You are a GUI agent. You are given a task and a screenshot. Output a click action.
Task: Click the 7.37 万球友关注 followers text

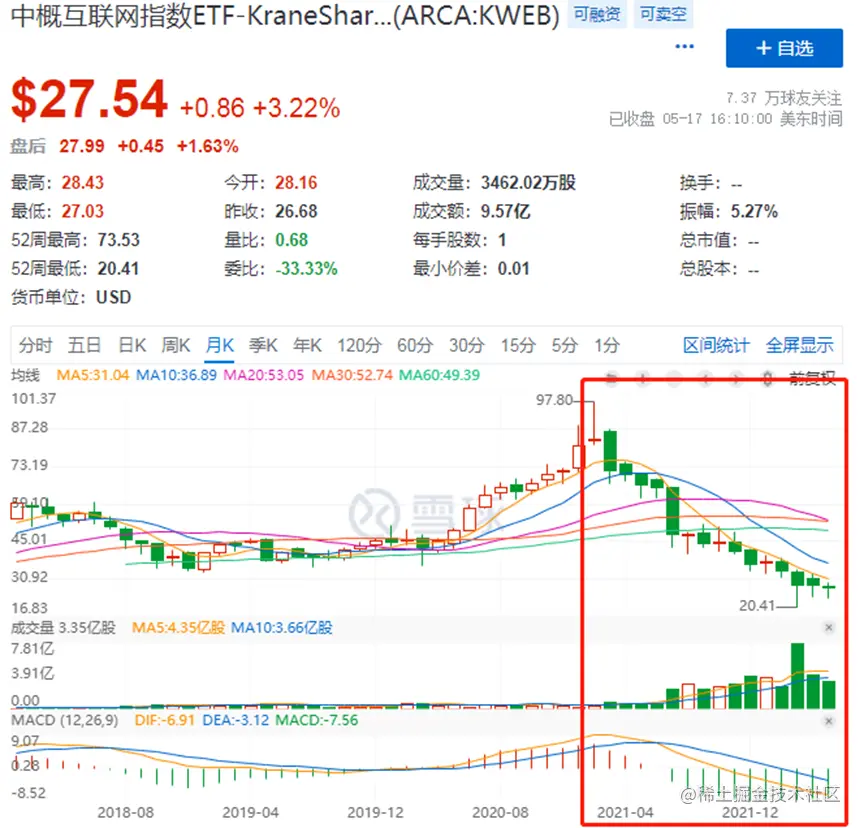coord(784,99)
